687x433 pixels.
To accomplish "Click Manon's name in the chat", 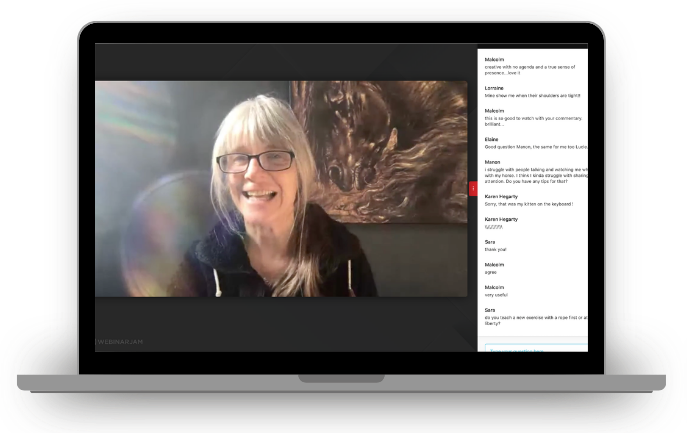I will 492,161.
